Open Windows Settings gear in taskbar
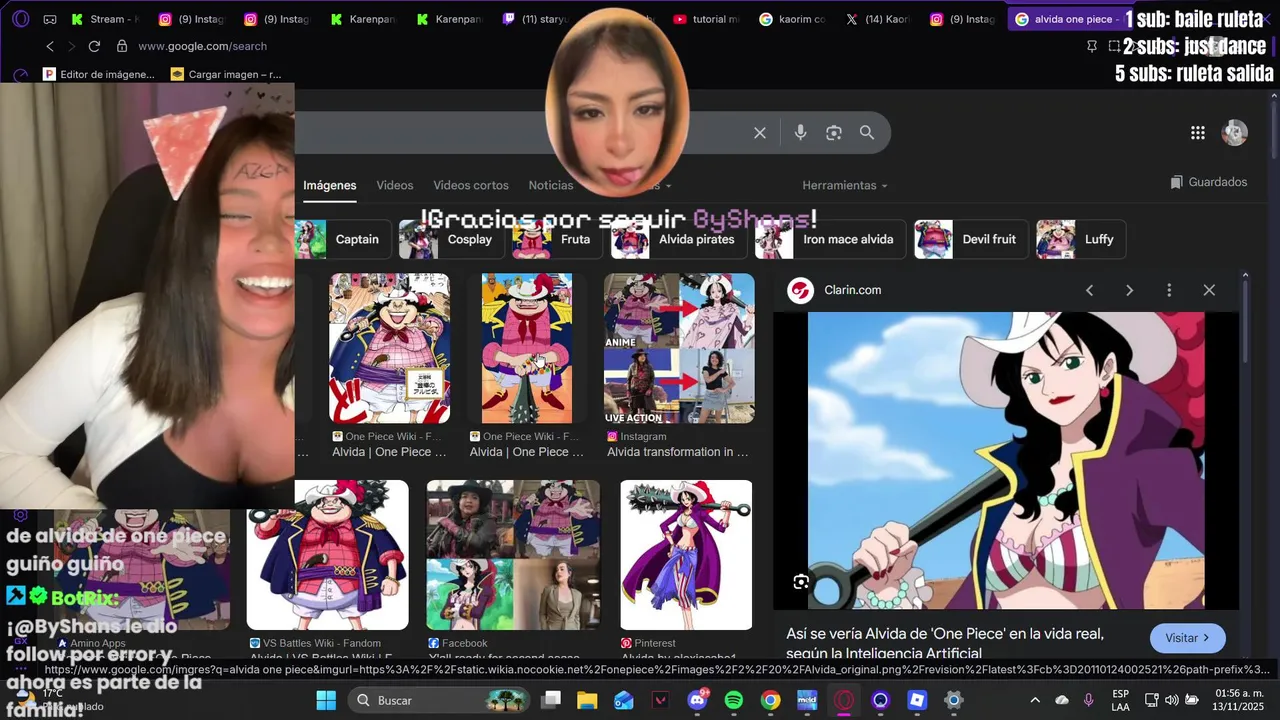The width and height of the screenshot is (1280, 720). coord(954,700)
